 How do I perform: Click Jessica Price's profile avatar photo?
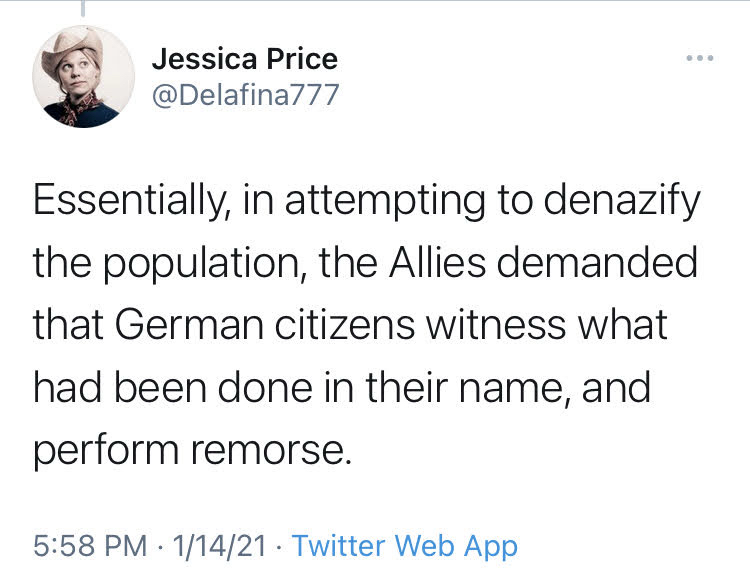coord(83,75)
